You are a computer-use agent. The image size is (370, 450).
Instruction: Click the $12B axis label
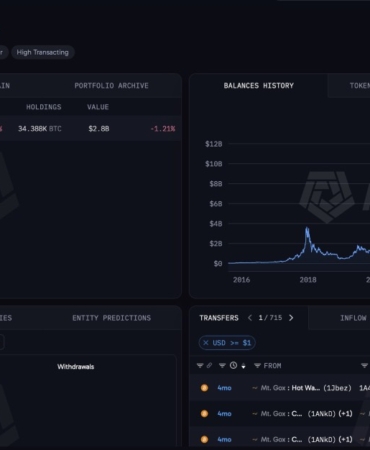pyautogui.click(x=214, y=144)
